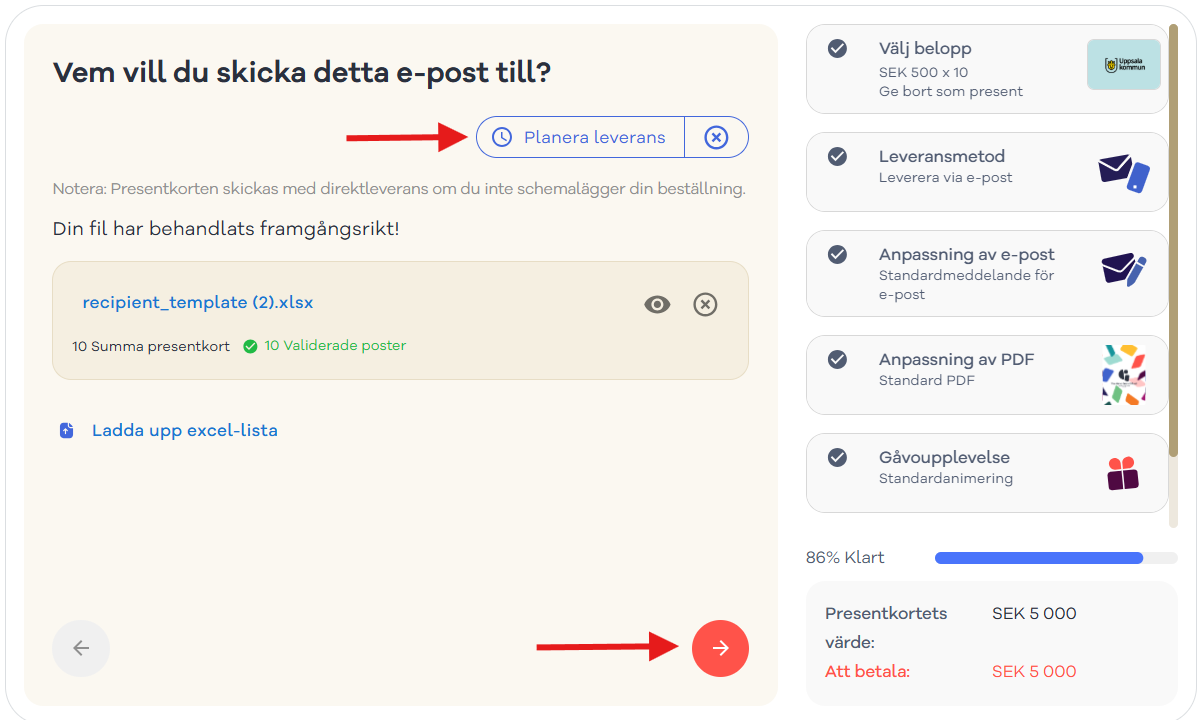Click the Uppsala kommun gift card thumbnail
This screenshot has width=1203, height=720.
[x=1124, y=65]
